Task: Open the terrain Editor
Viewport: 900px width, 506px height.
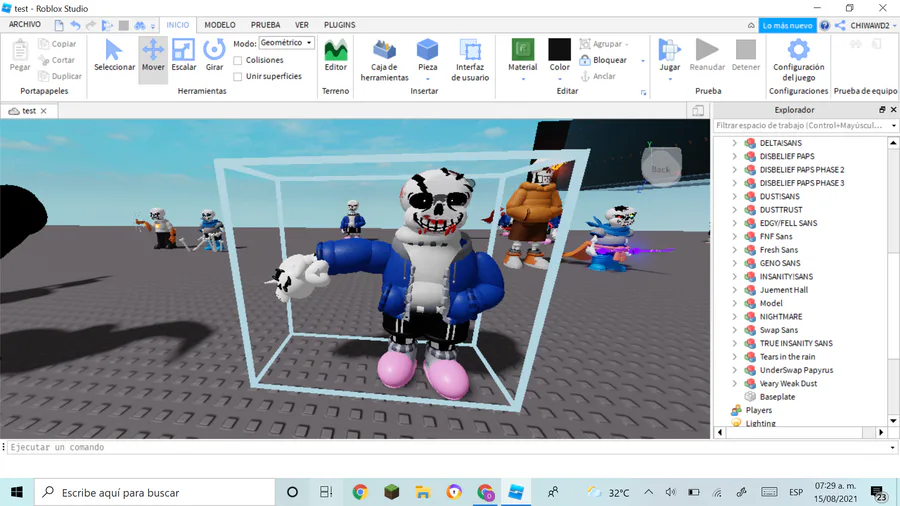Action: pos(336,56)
